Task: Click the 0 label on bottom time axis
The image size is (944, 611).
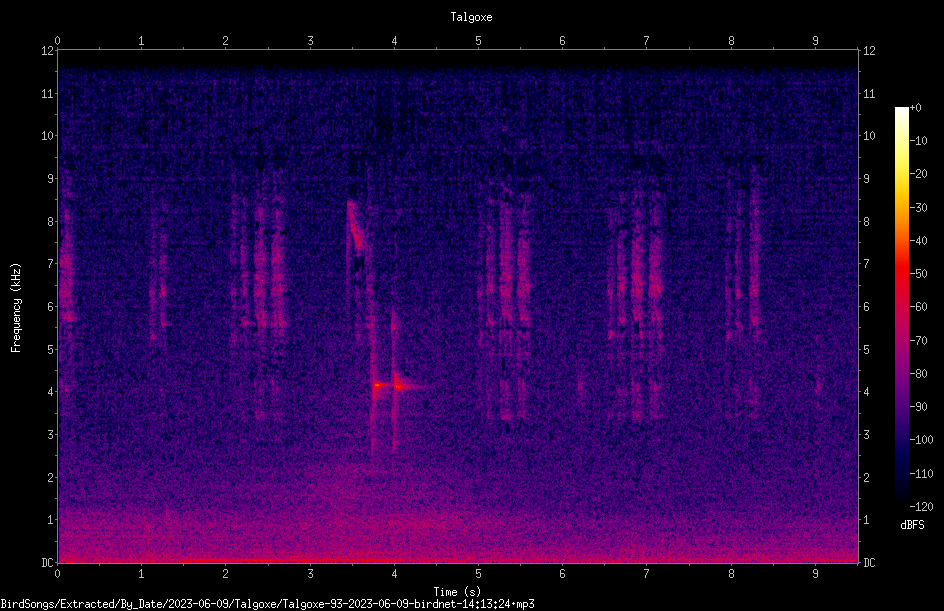Action: 57,574
